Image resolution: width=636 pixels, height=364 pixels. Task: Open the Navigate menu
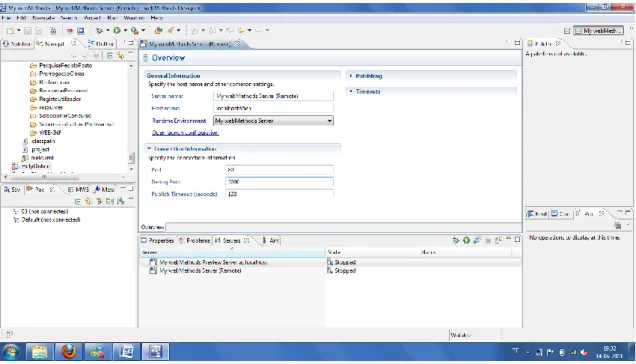tap(43, 18)
